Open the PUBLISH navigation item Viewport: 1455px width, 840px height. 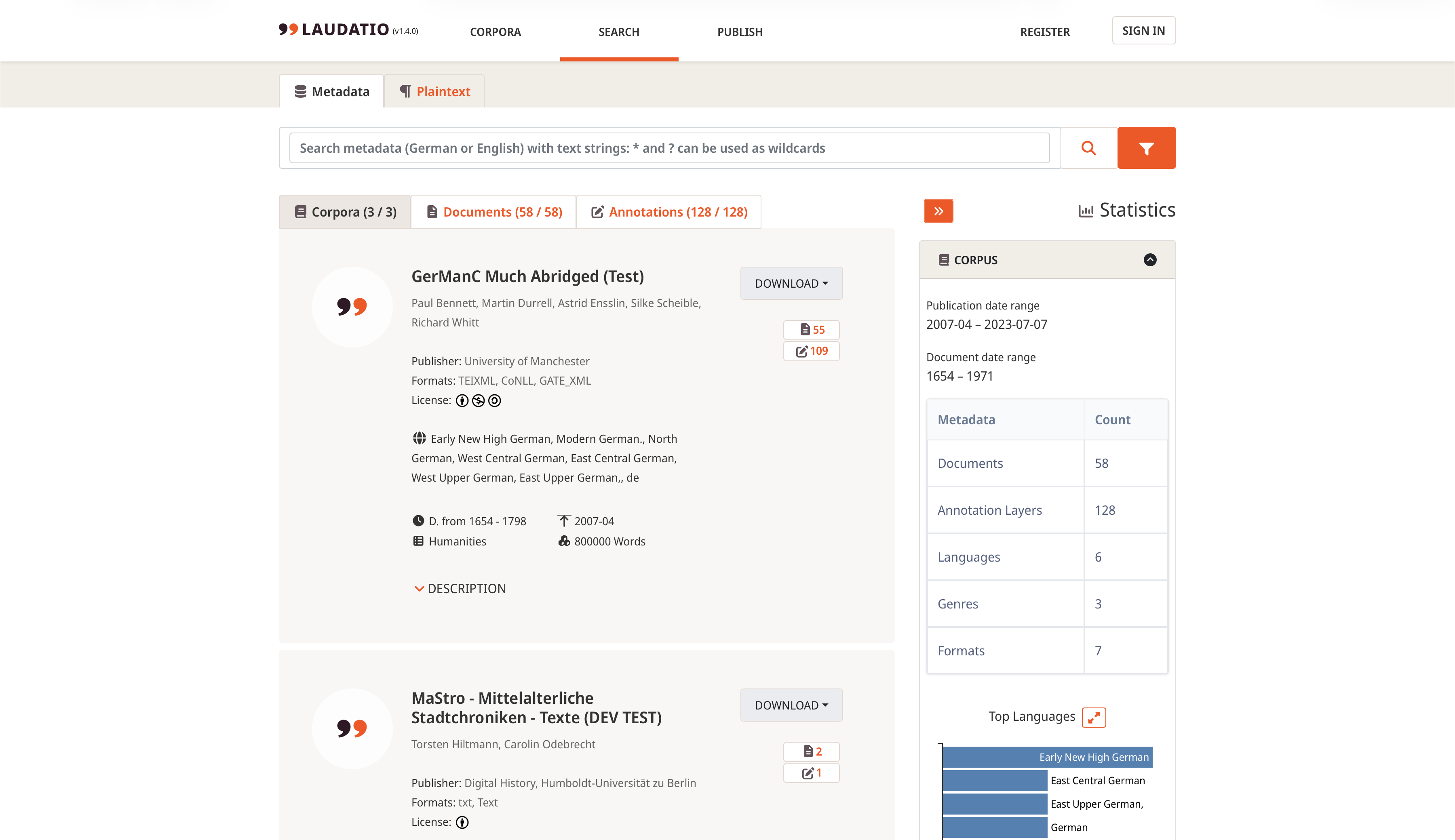[740, 32]
